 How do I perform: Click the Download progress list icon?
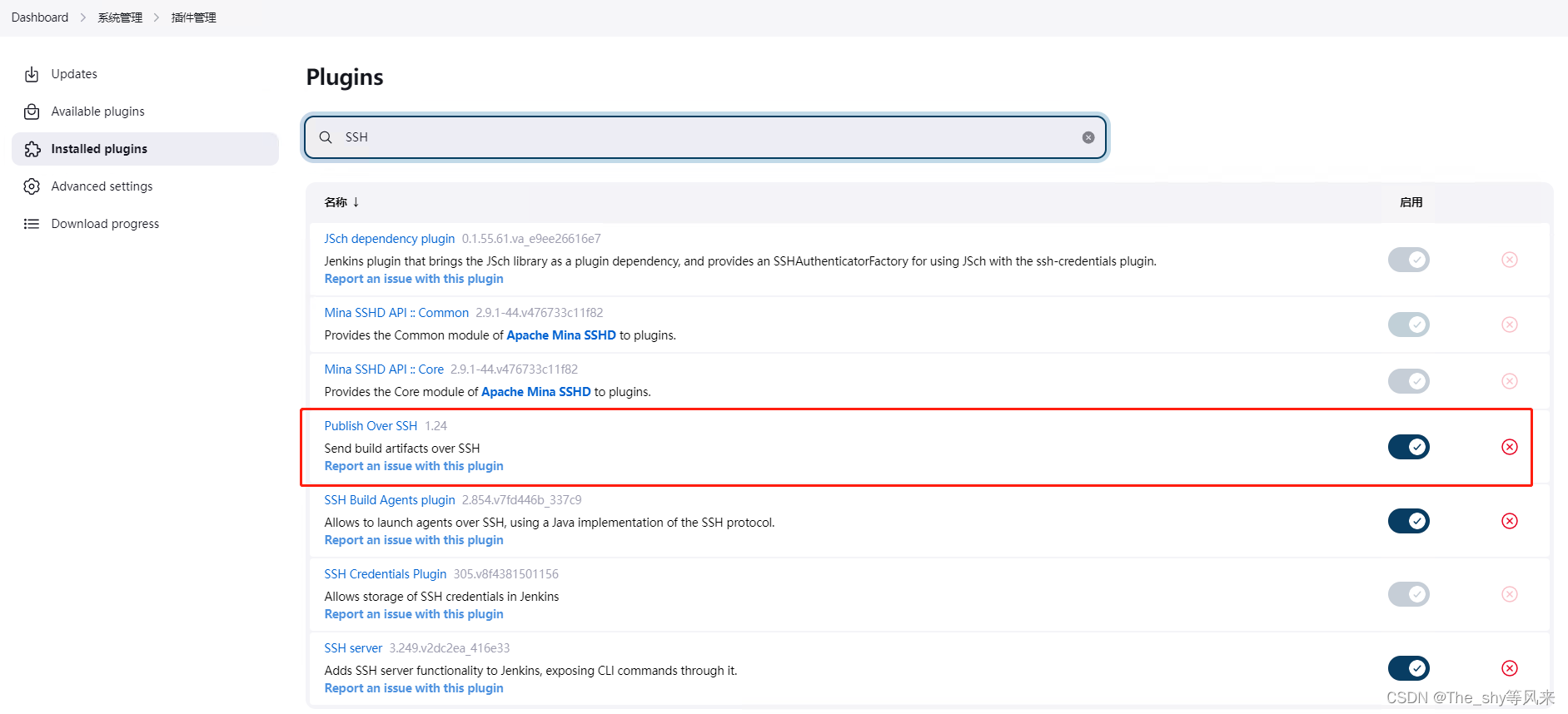pyautogui.click(x=32, y=224)
